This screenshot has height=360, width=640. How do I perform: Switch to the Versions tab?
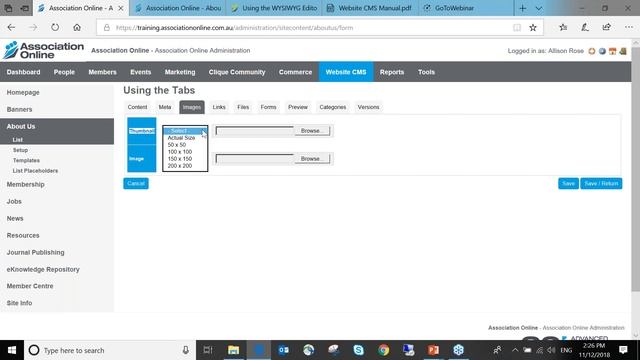[x=368, y=107]
